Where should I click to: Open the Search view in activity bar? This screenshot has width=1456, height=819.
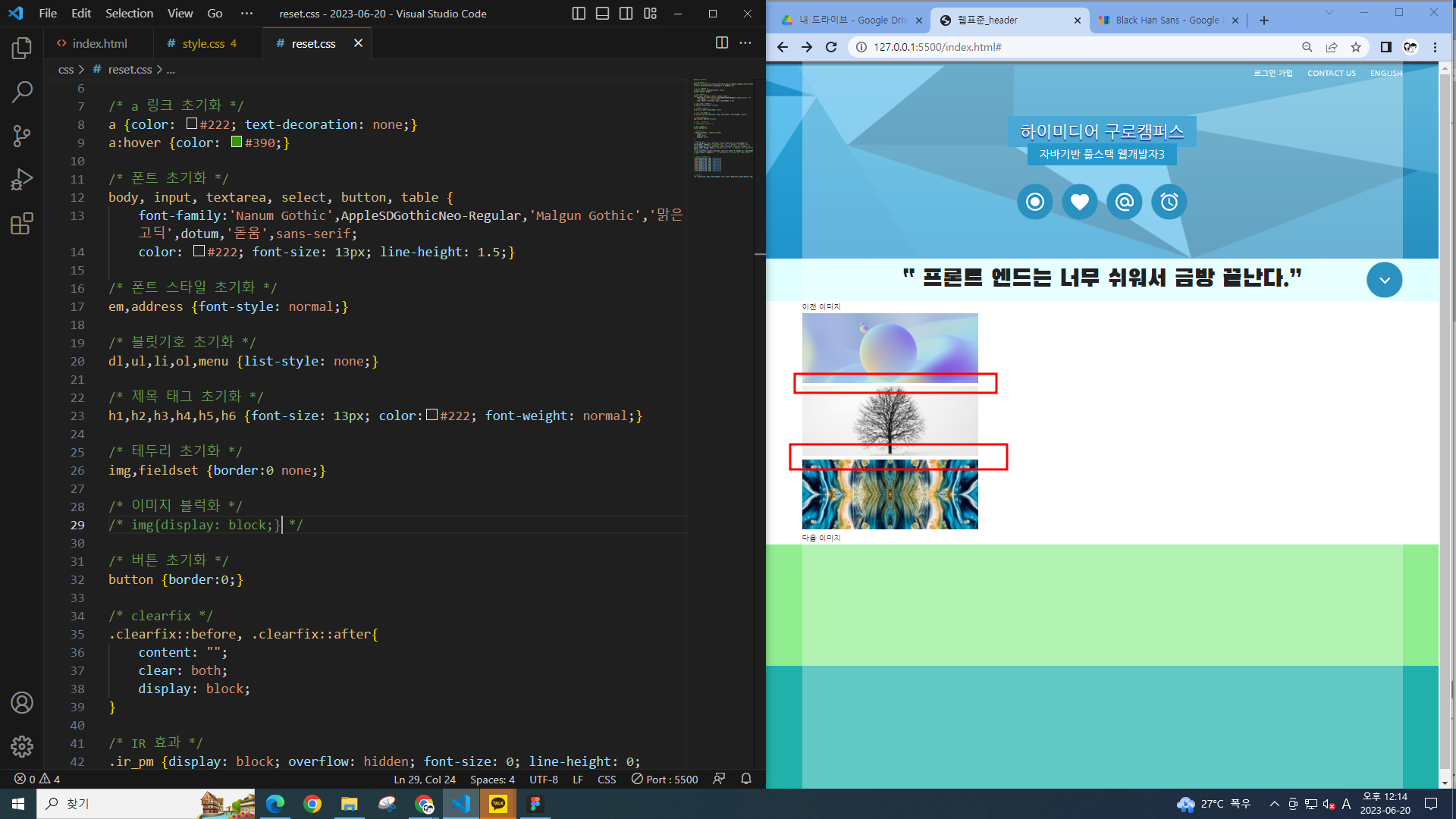22,93
